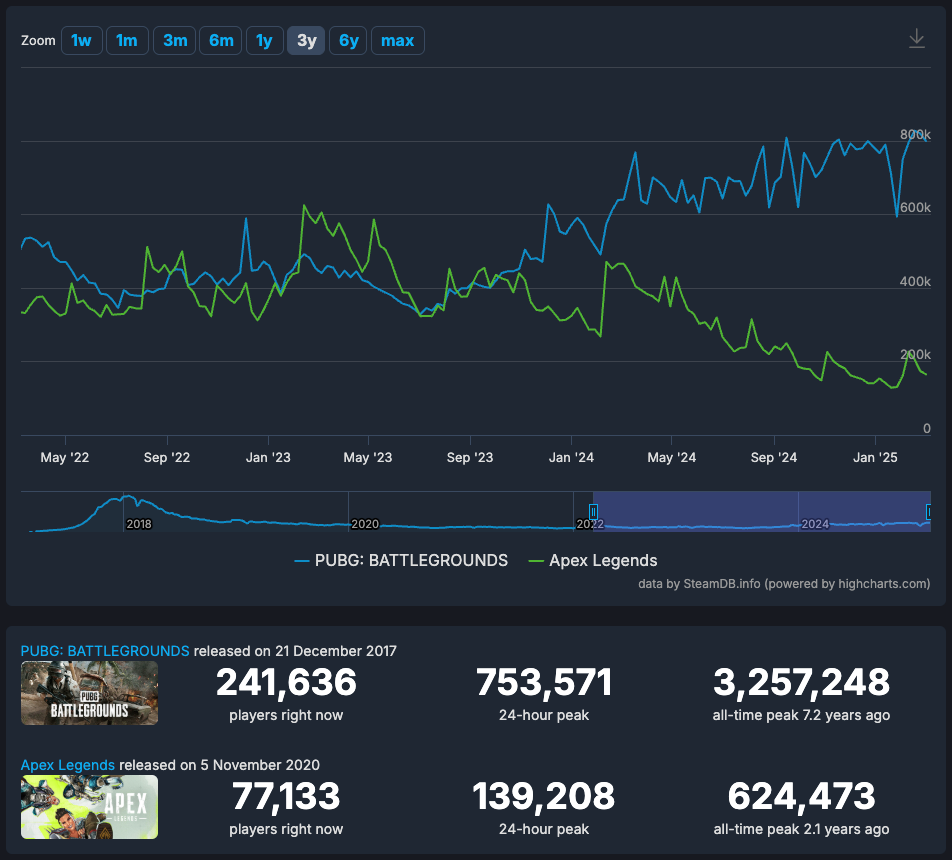Click the Sep '23 x-axis label
The height and width of the screenshot is (860, 952).
click(470, 457)
